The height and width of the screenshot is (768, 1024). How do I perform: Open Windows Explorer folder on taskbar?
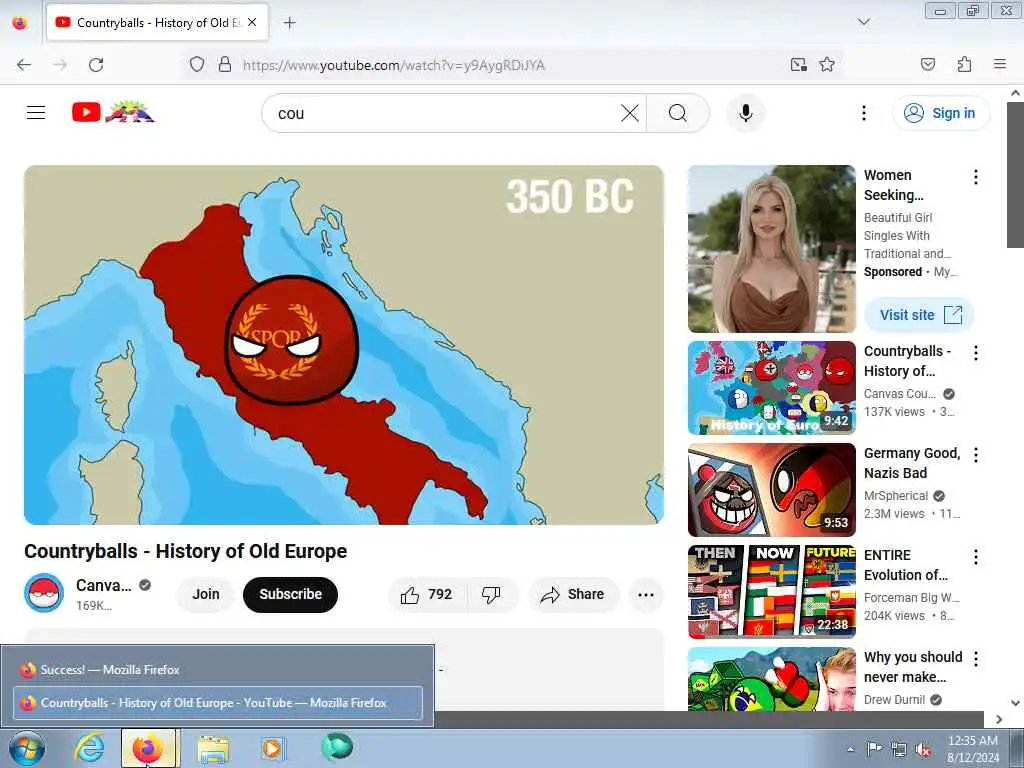tap(213, 748)
